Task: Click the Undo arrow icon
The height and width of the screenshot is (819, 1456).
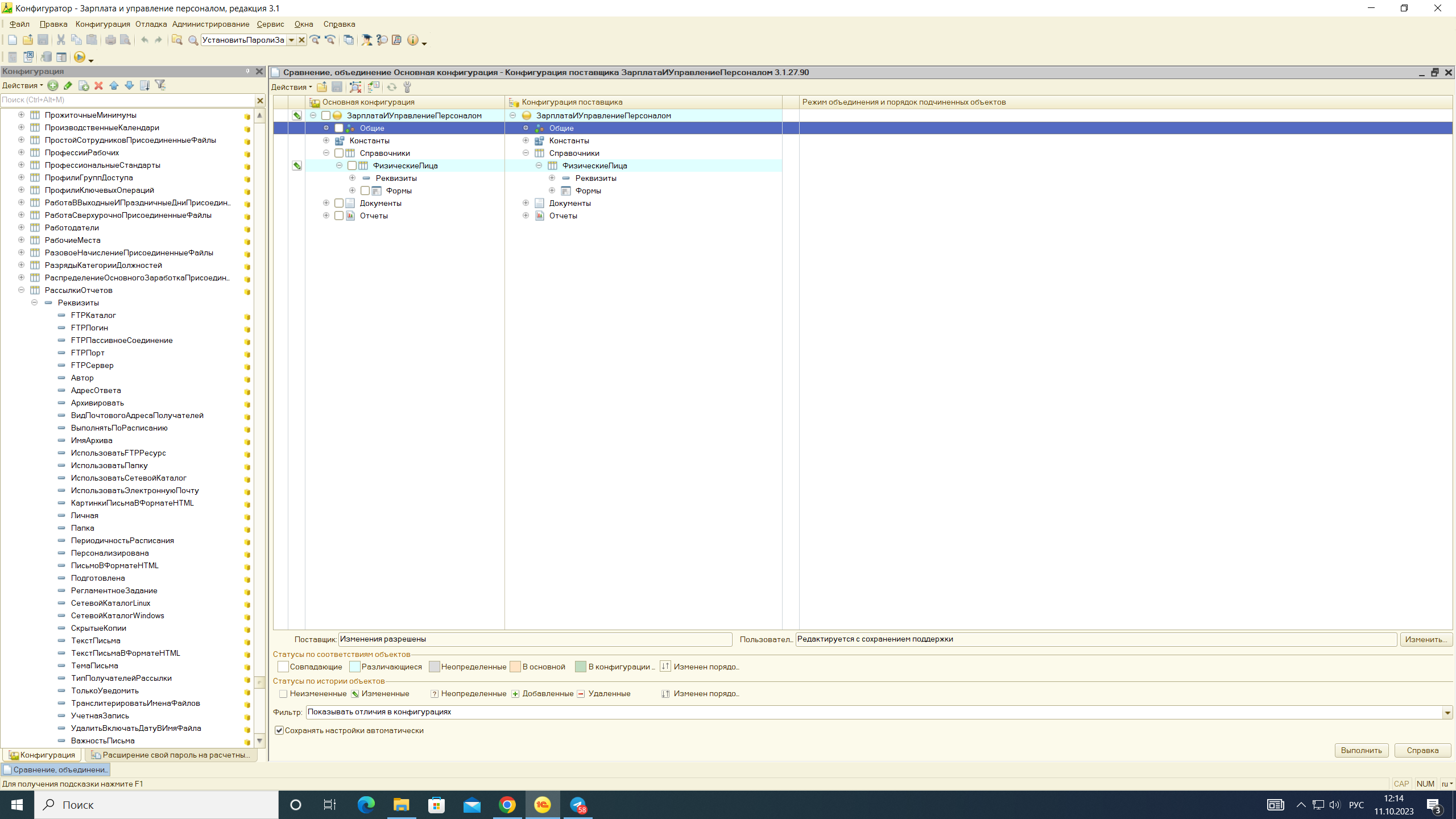Action: tap(144, 40)
